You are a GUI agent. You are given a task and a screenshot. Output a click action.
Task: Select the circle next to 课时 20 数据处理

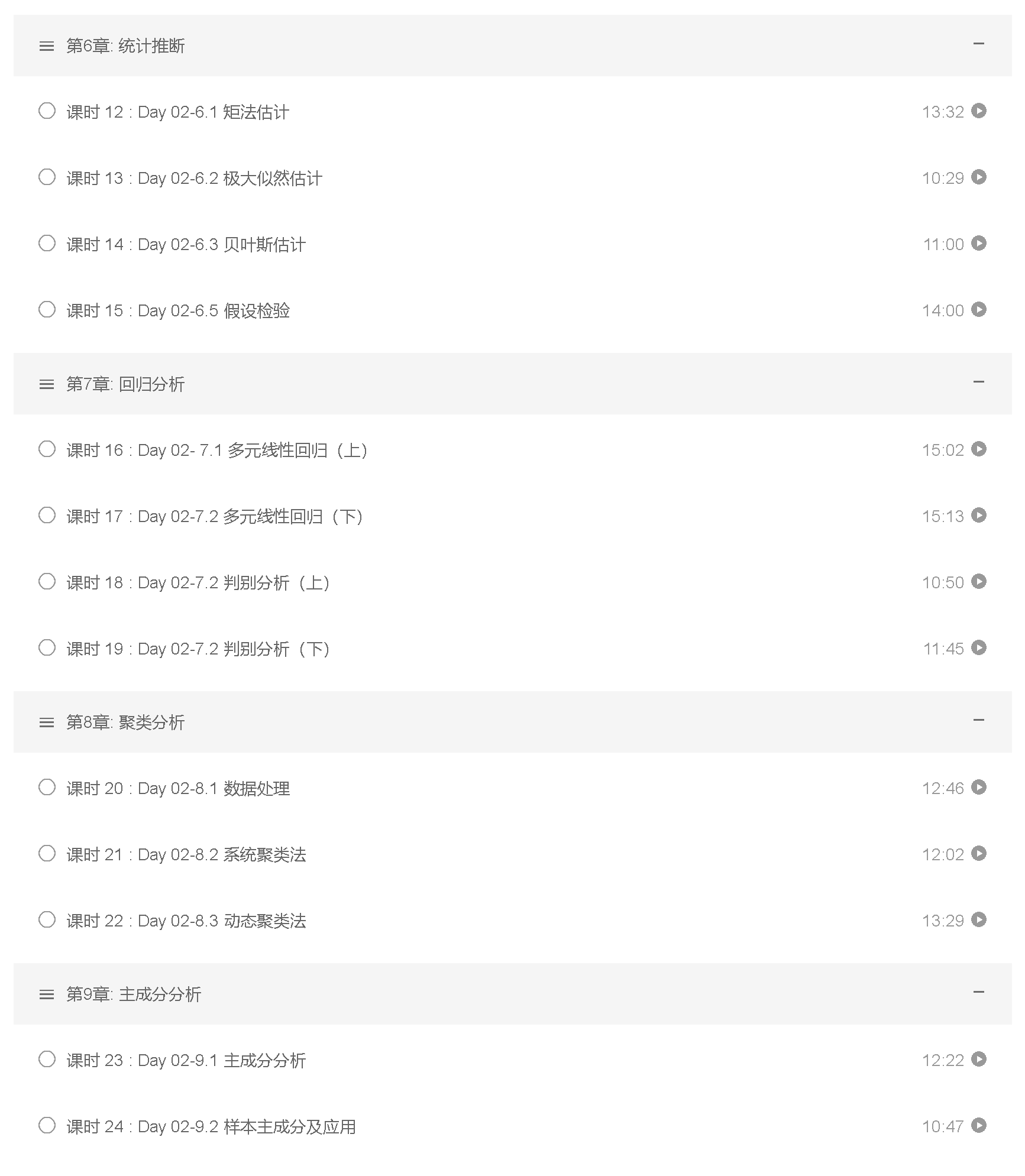pos(47,788)
